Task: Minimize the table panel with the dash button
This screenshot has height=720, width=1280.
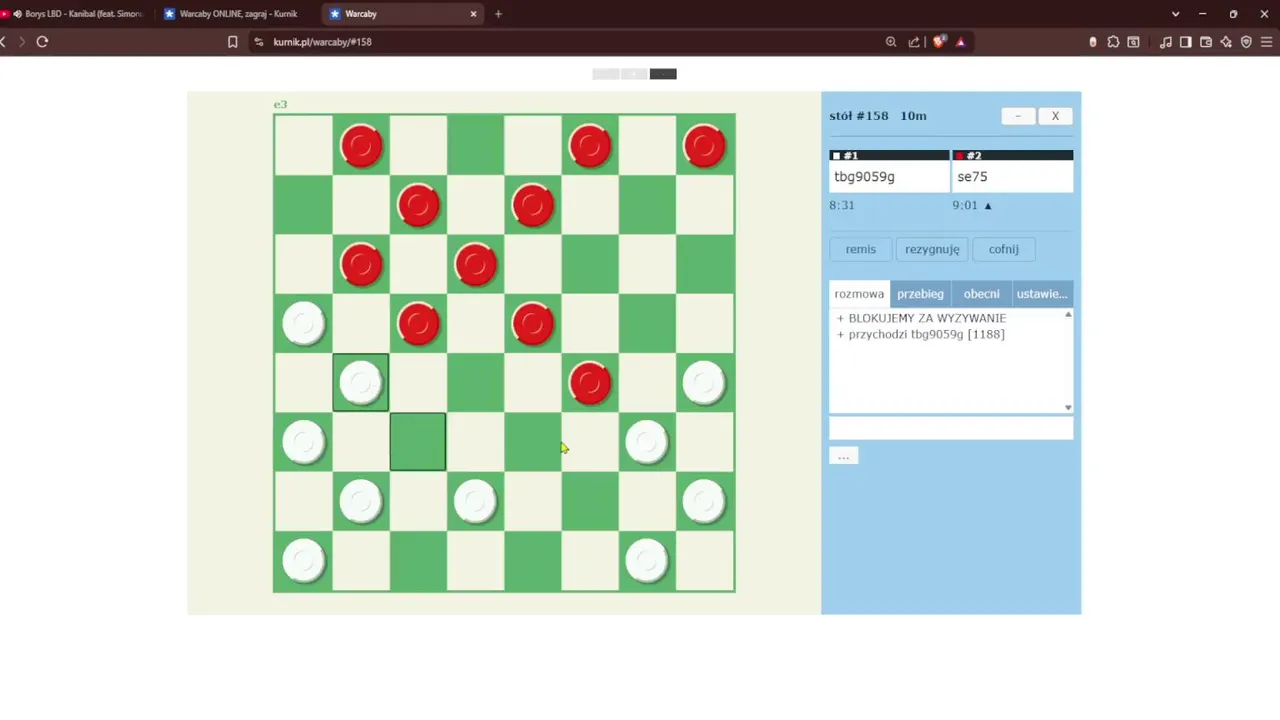Action: pos(1018,116)
